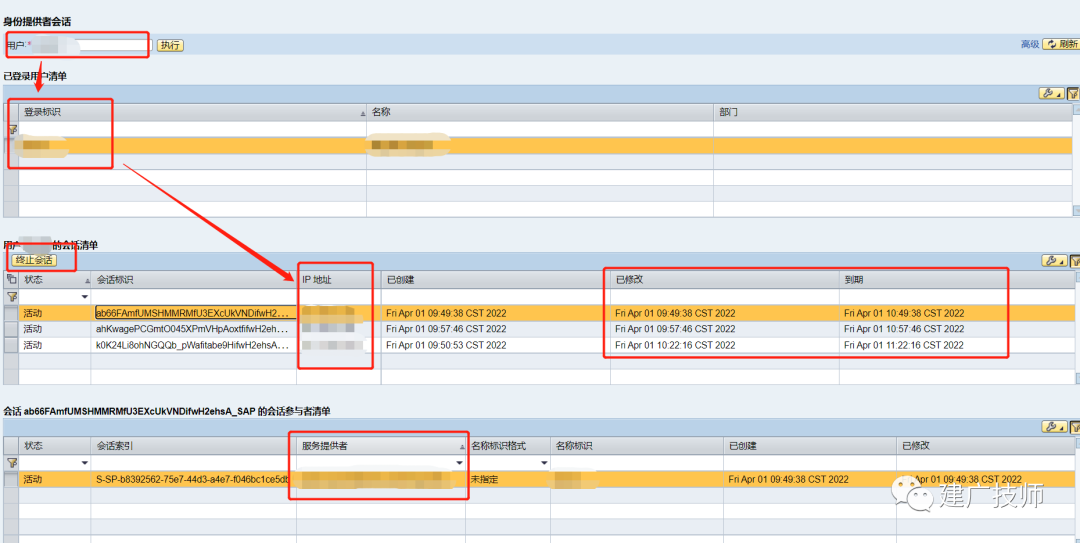
Task: Open 名称标识格式 filter dropdown
Action: 544,463
